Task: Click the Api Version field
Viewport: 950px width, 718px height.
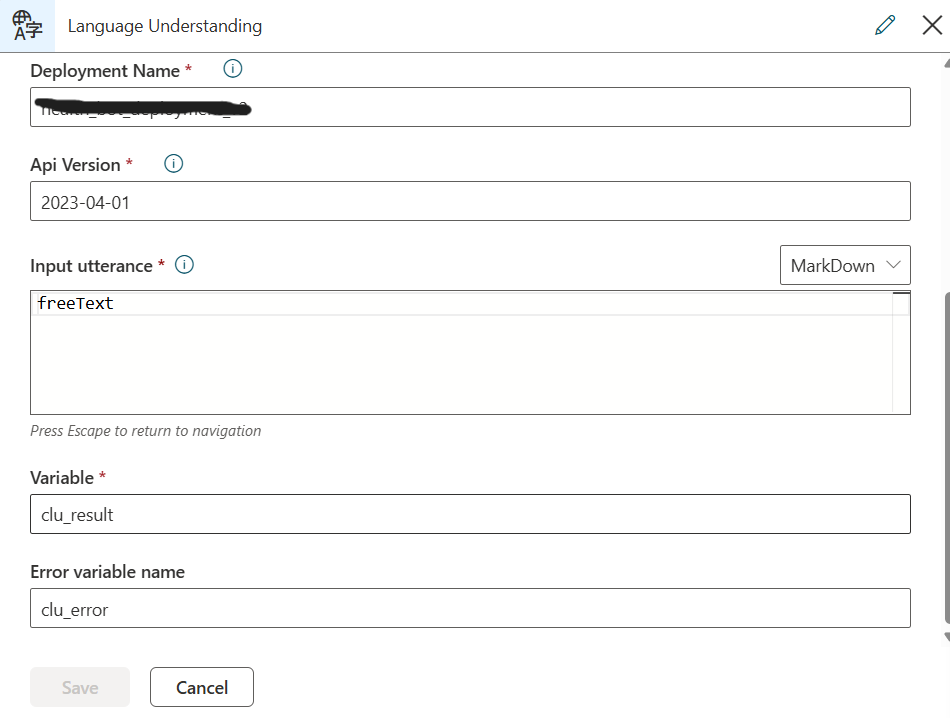Action: (x=470, y=201)
